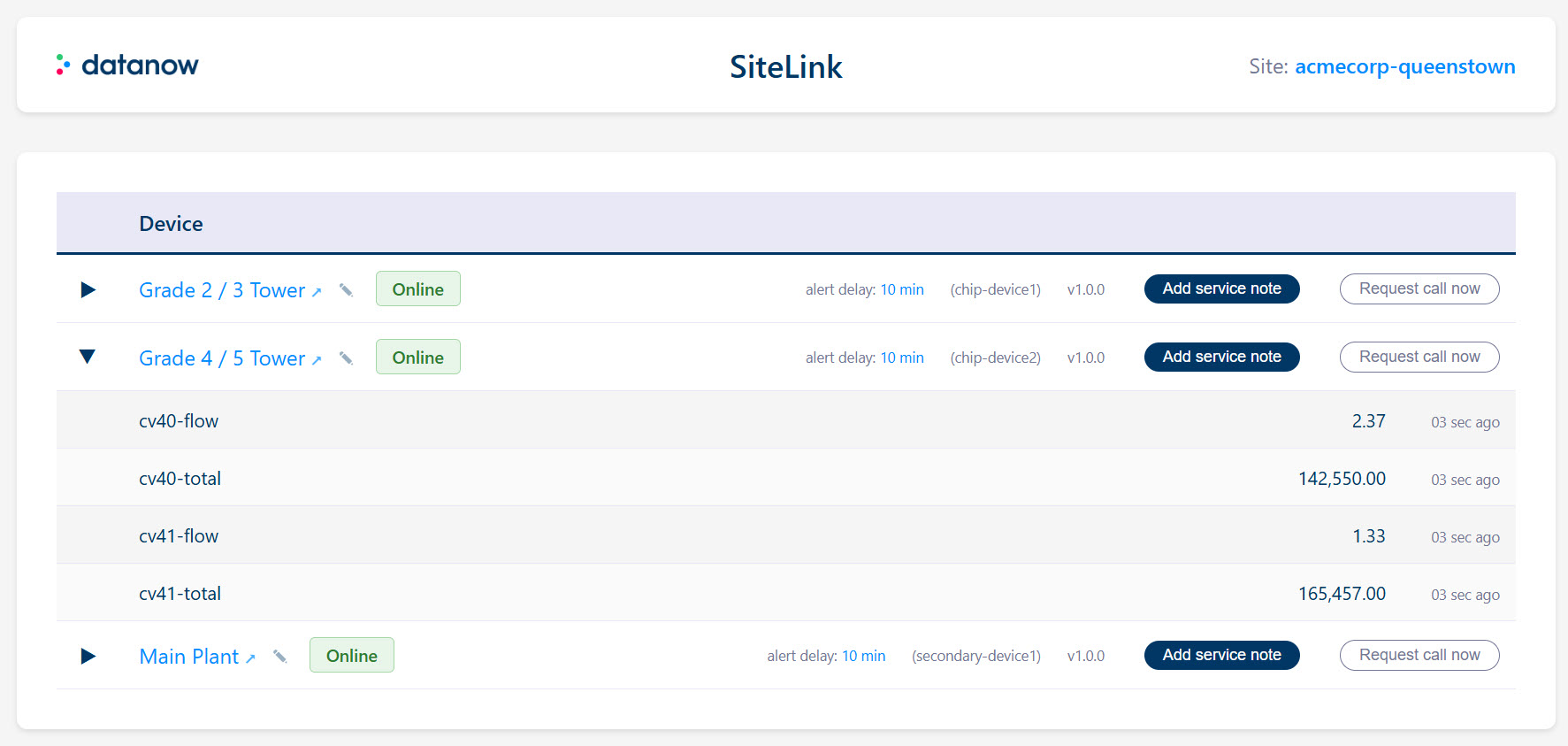Click the value 142,550.00
This screenshot has height=746, width=1568.
pos(1342,479)
